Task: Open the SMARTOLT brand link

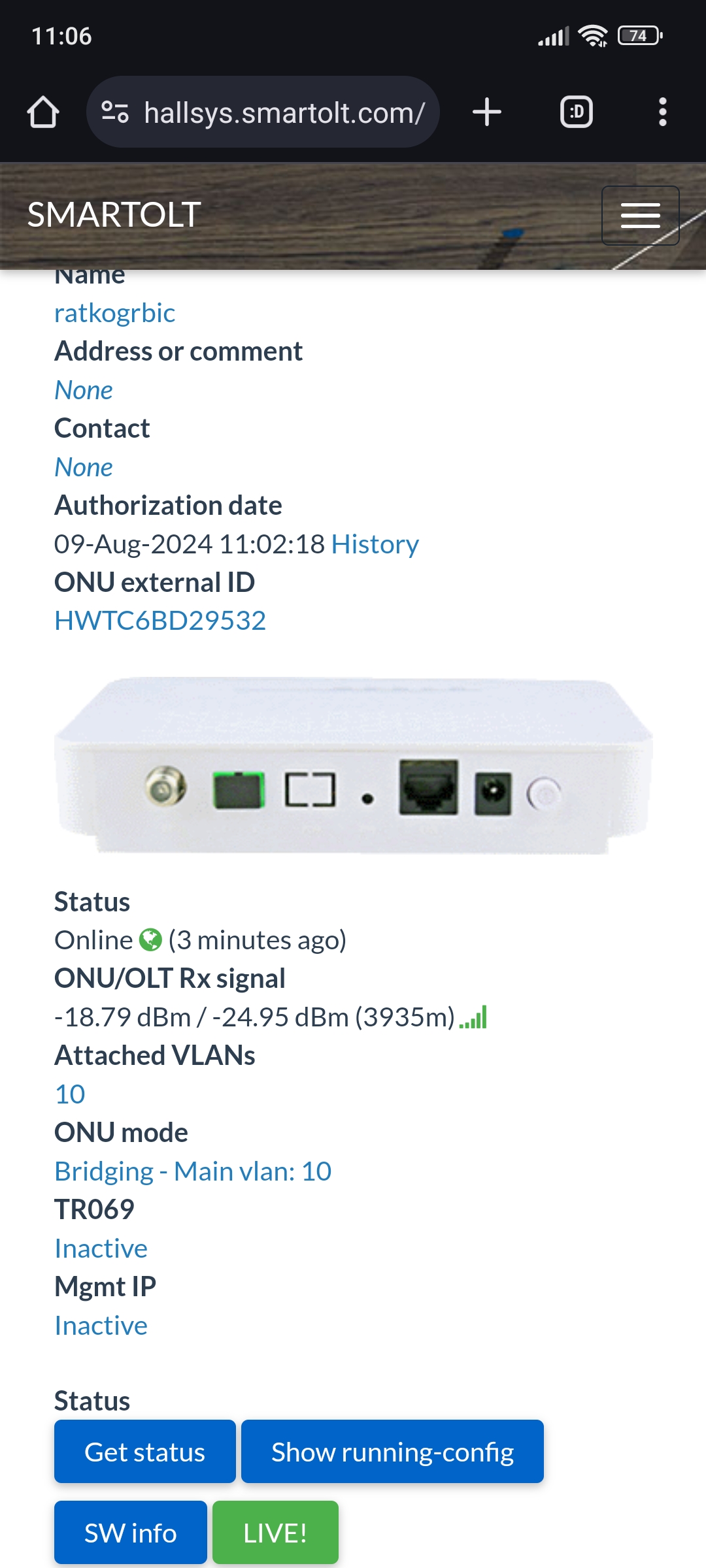Action: [114, 215]
